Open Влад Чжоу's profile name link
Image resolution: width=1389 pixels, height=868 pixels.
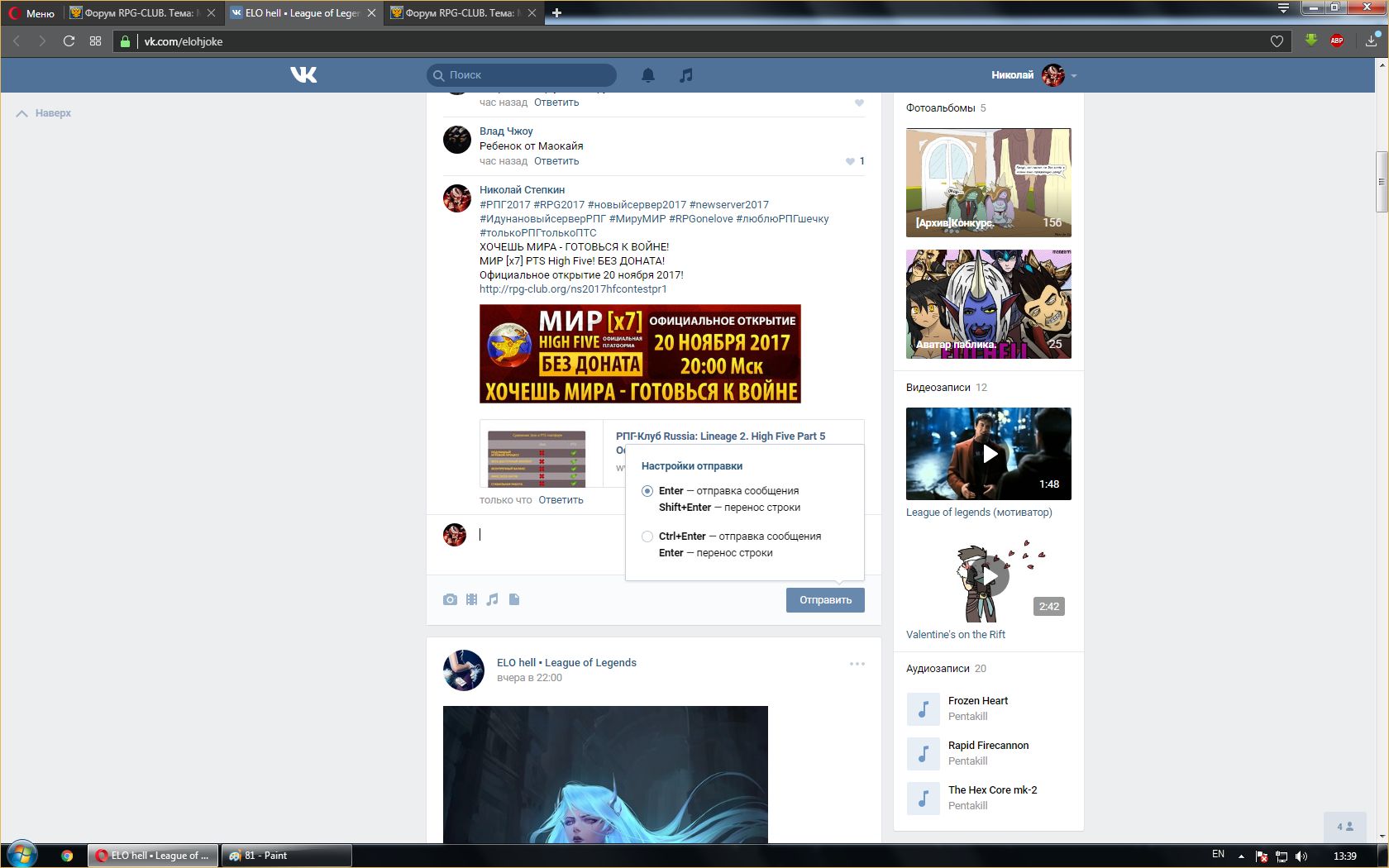click(506, 131)
